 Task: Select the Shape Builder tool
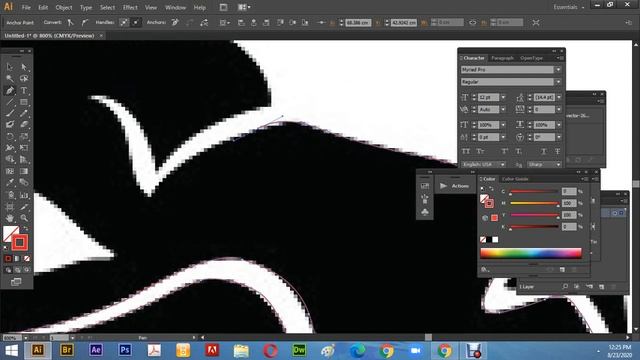pos(10,160)
